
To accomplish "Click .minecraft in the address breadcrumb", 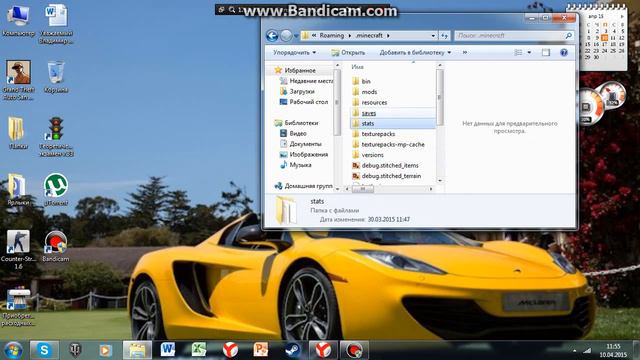I will 369,36.
